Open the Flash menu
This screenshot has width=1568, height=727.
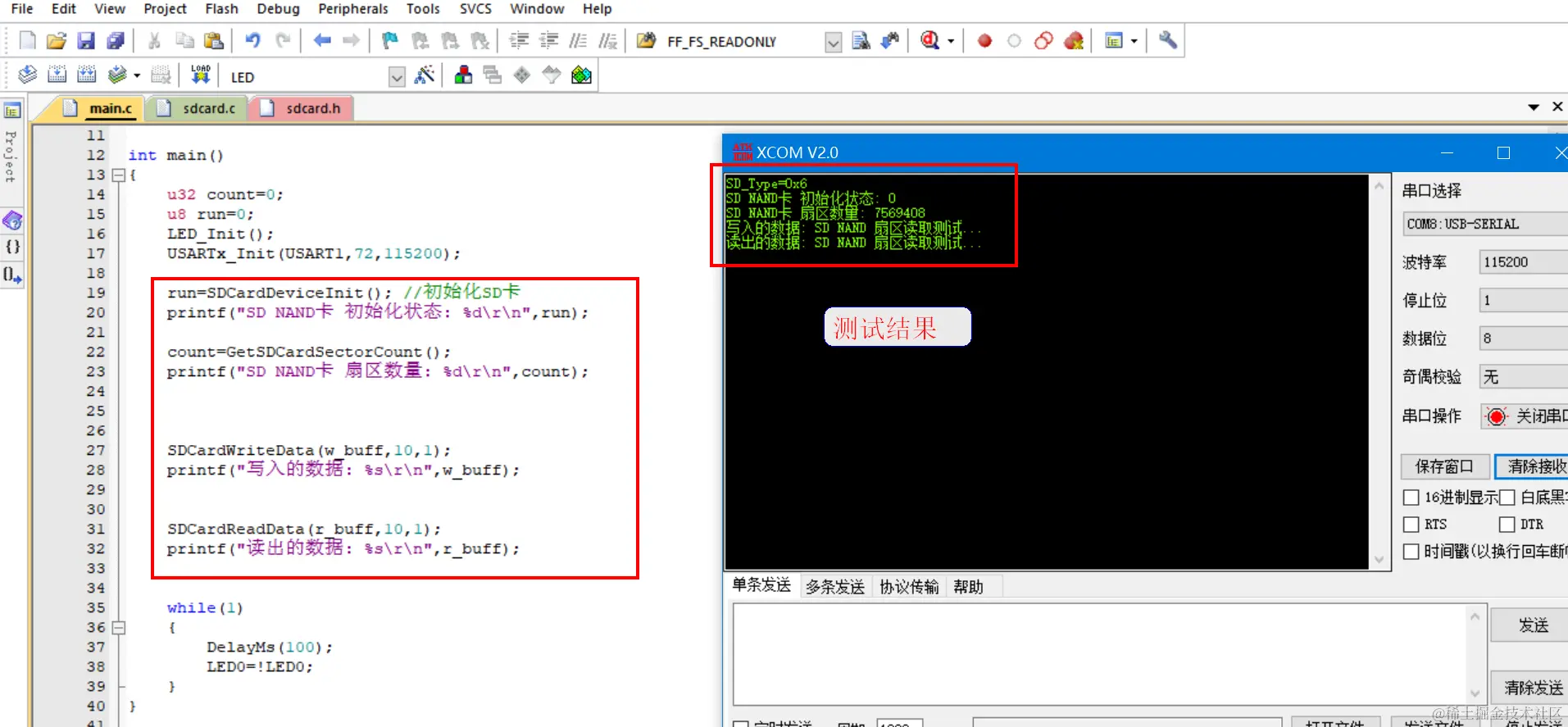221,9
